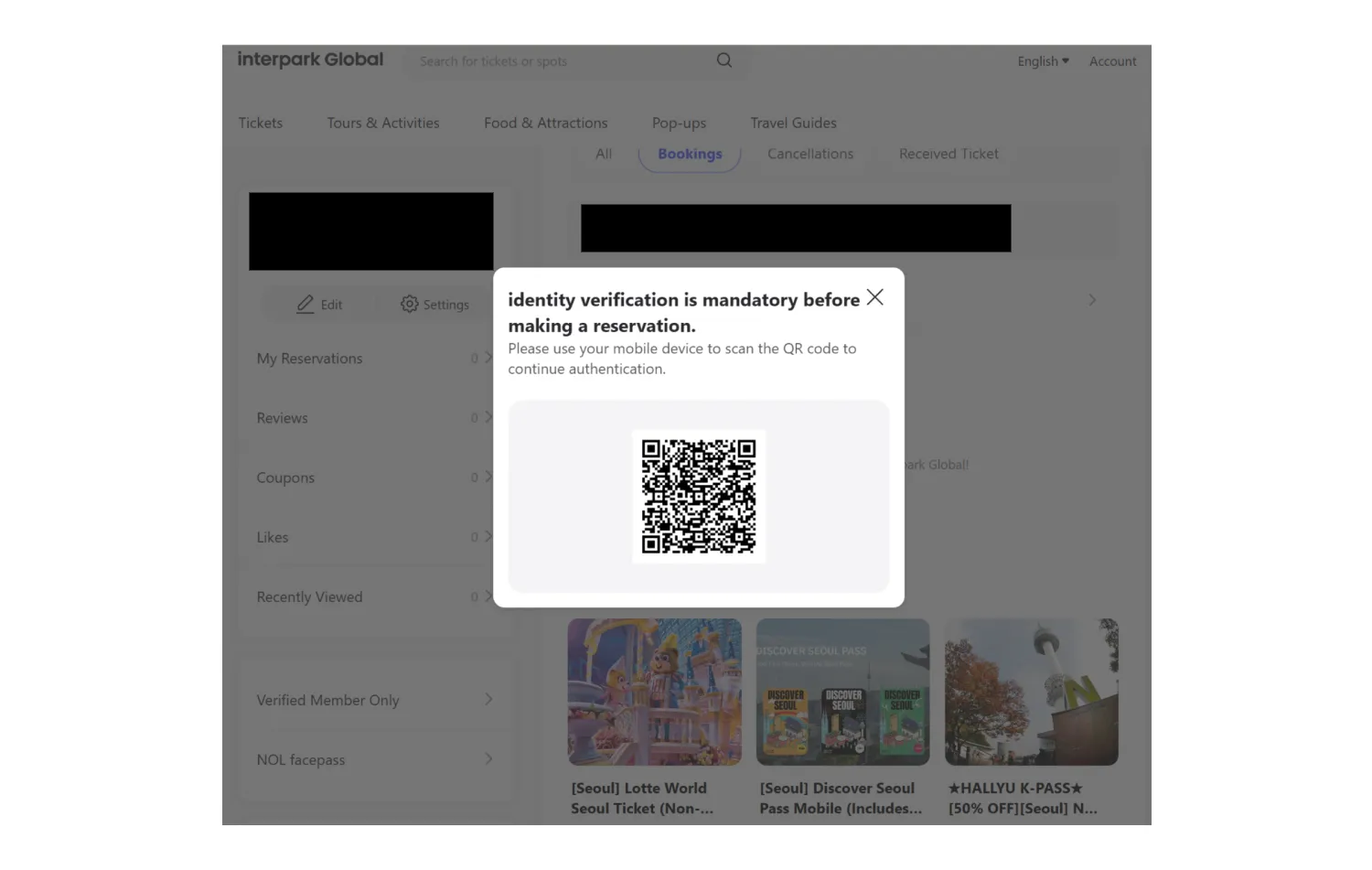This screenshot has width=1372, height=870.
Task: Select the Bookings tab
Action: 690,154
